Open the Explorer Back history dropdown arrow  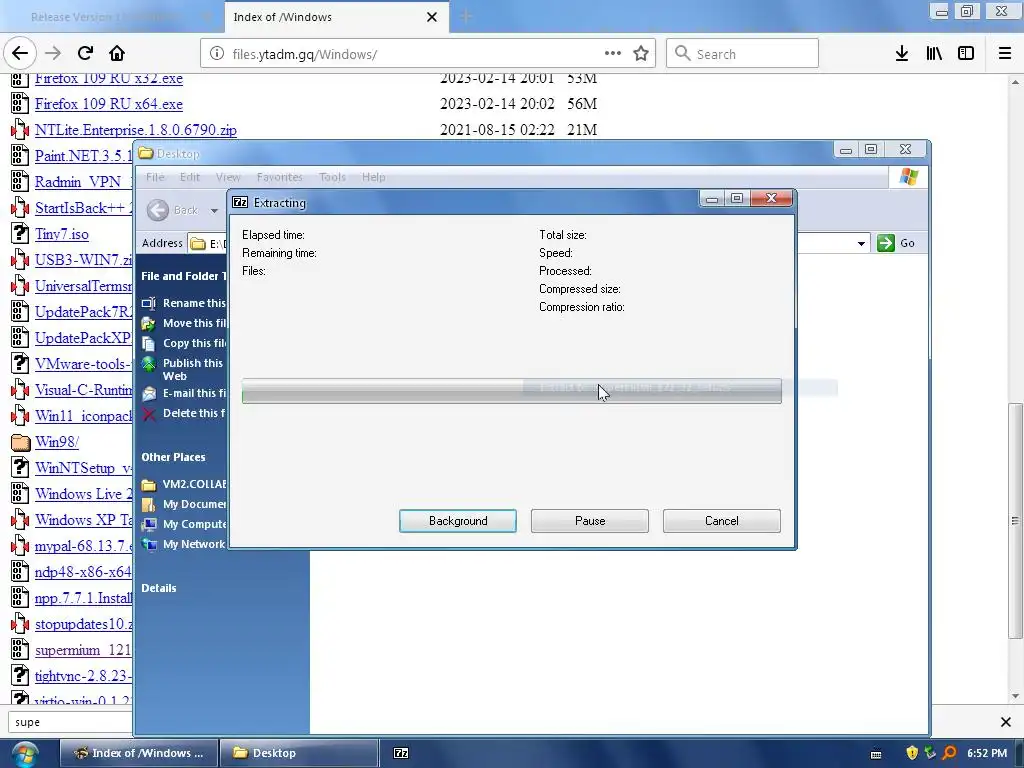coord(214,211)
